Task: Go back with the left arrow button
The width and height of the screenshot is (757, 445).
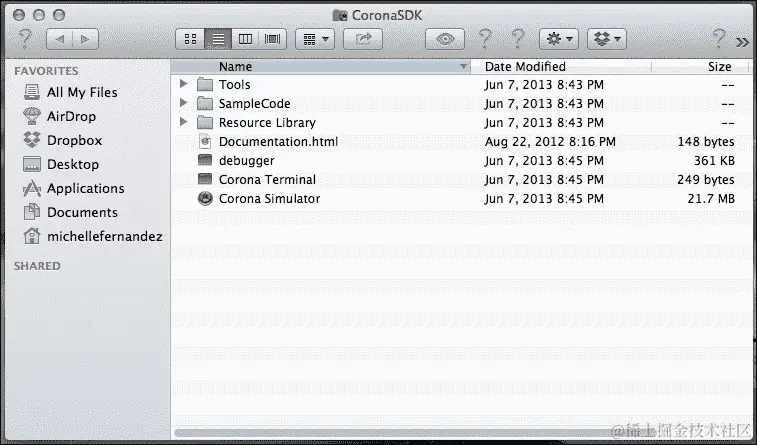Action: (60, 39)
